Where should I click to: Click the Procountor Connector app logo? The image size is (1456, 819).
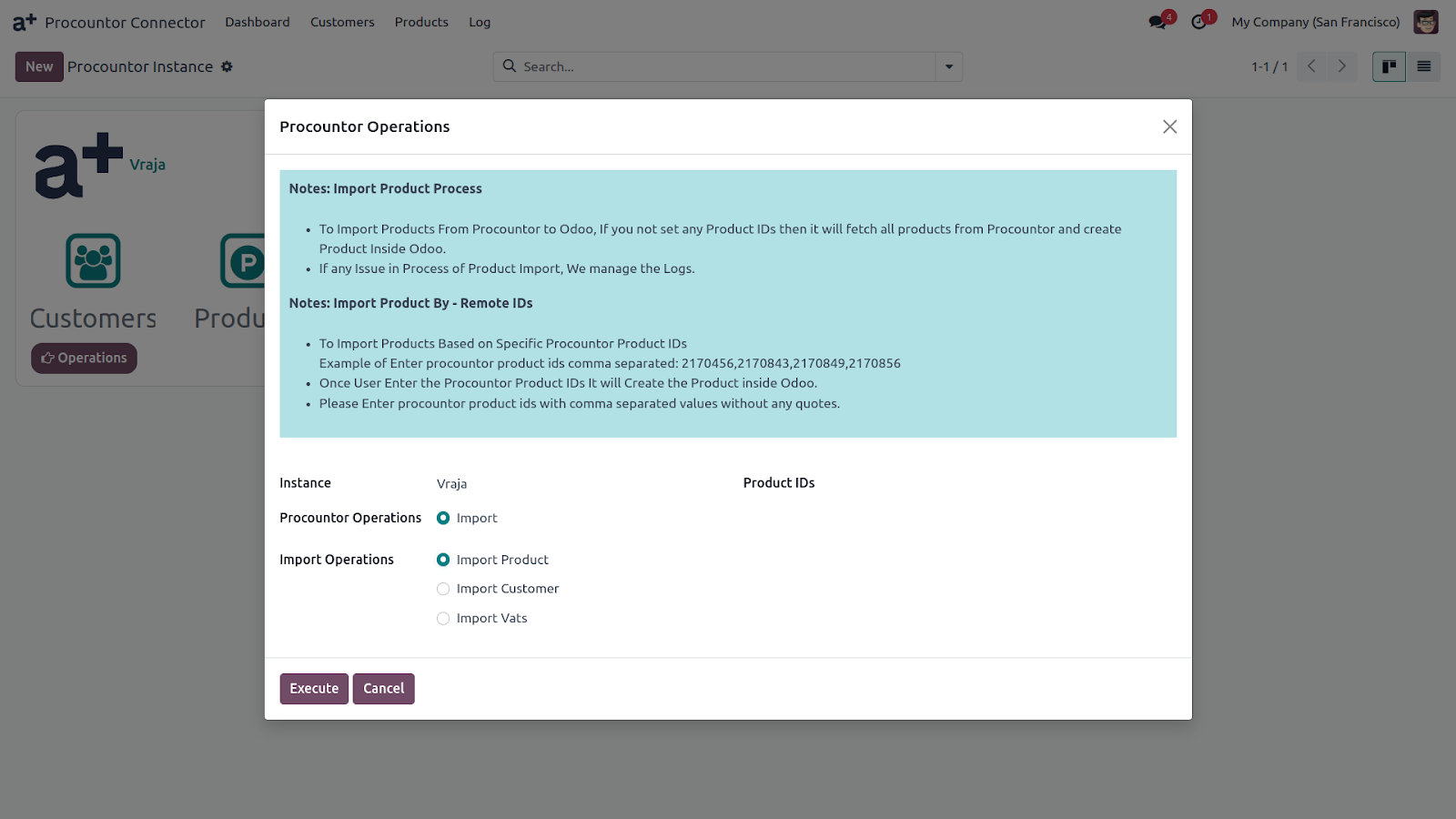(25, 22)
